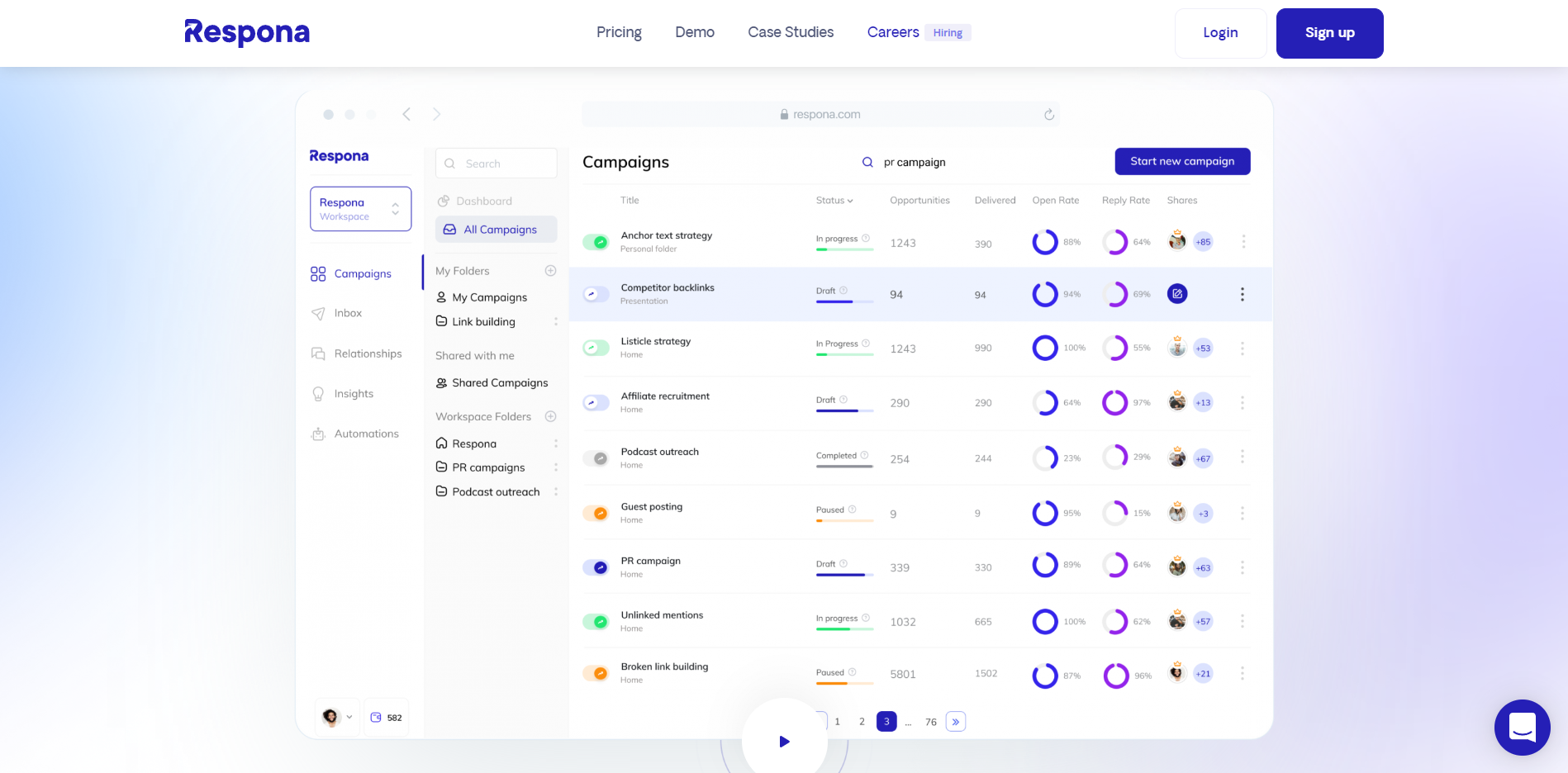This screenshot has height=773, width=1568.
Task: Jump to page 76 in pagination
Action: tap(931, 722)
